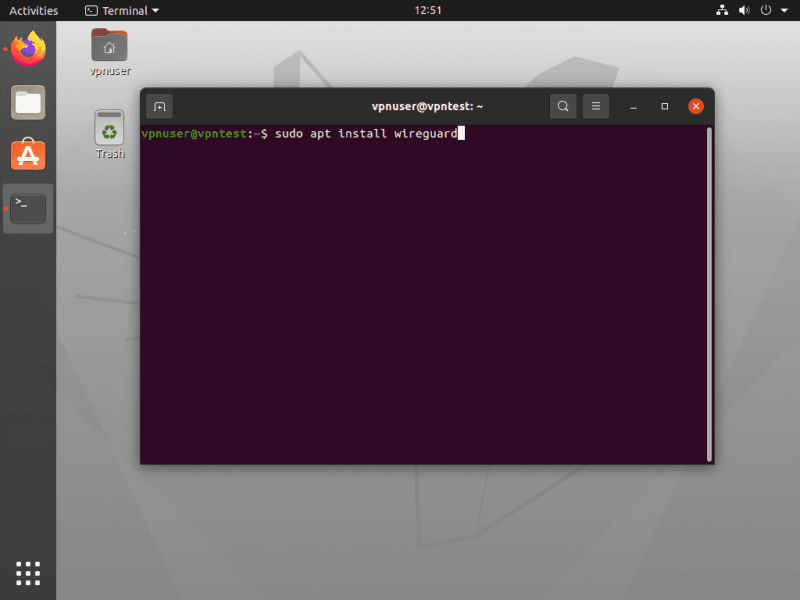Open a new terminal tab
The image size is (800, 600).
160,106
